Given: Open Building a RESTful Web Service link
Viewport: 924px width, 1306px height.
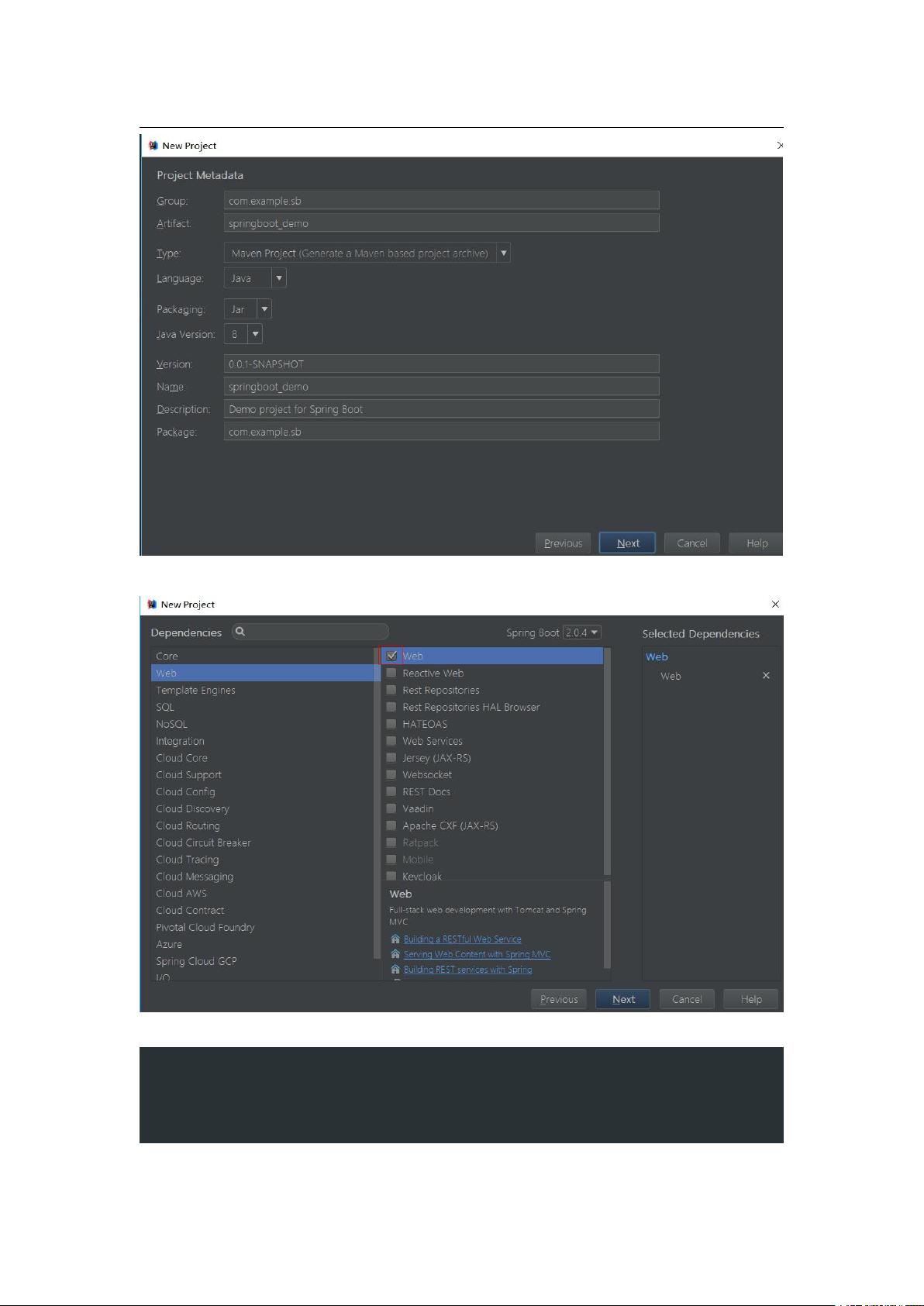Looking at the screenshot, I should (462, 939).
